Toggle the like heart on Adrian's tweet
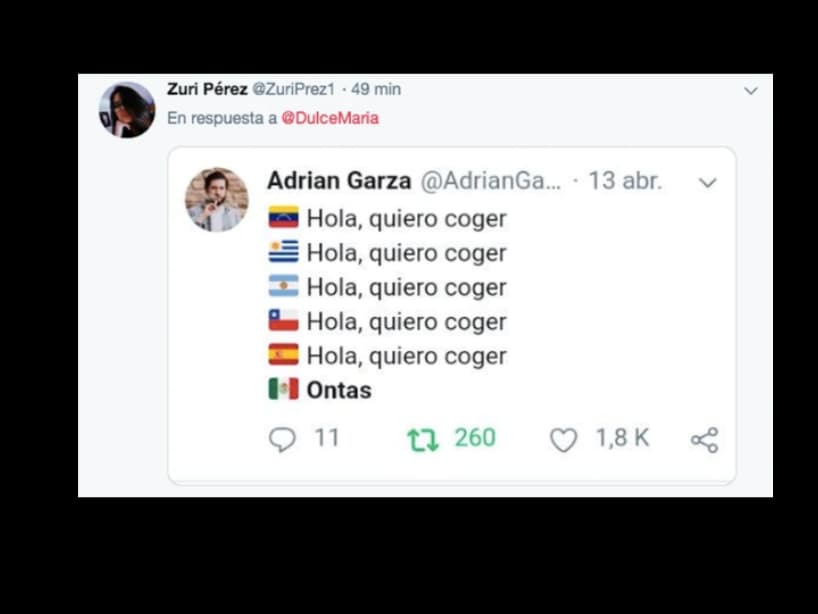The height and width of the screenshot is (614, 818). (x=563, y=437)
